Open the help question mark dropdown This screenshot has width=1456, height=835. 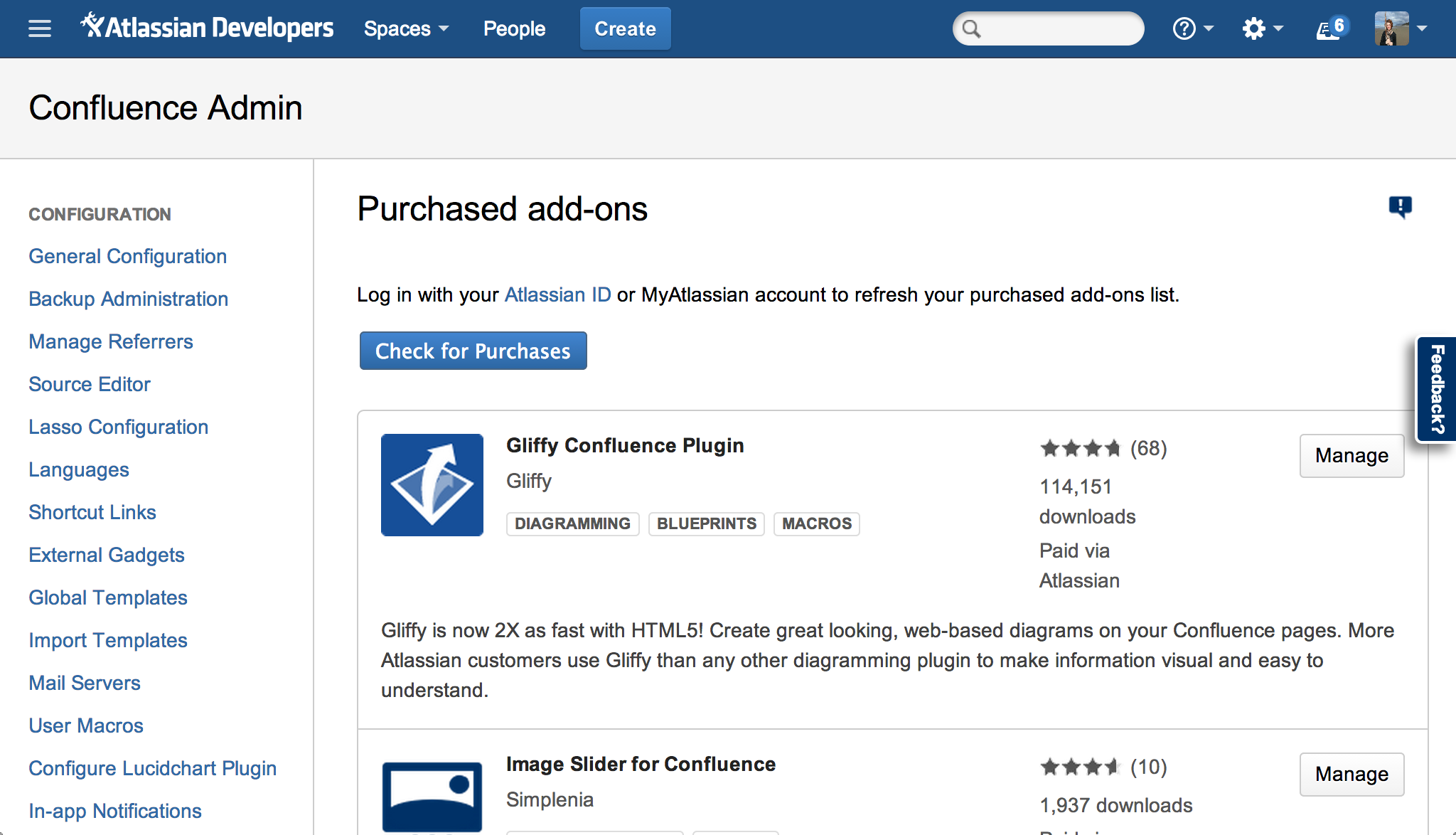pyautogui.click(x=1192, y=29)
